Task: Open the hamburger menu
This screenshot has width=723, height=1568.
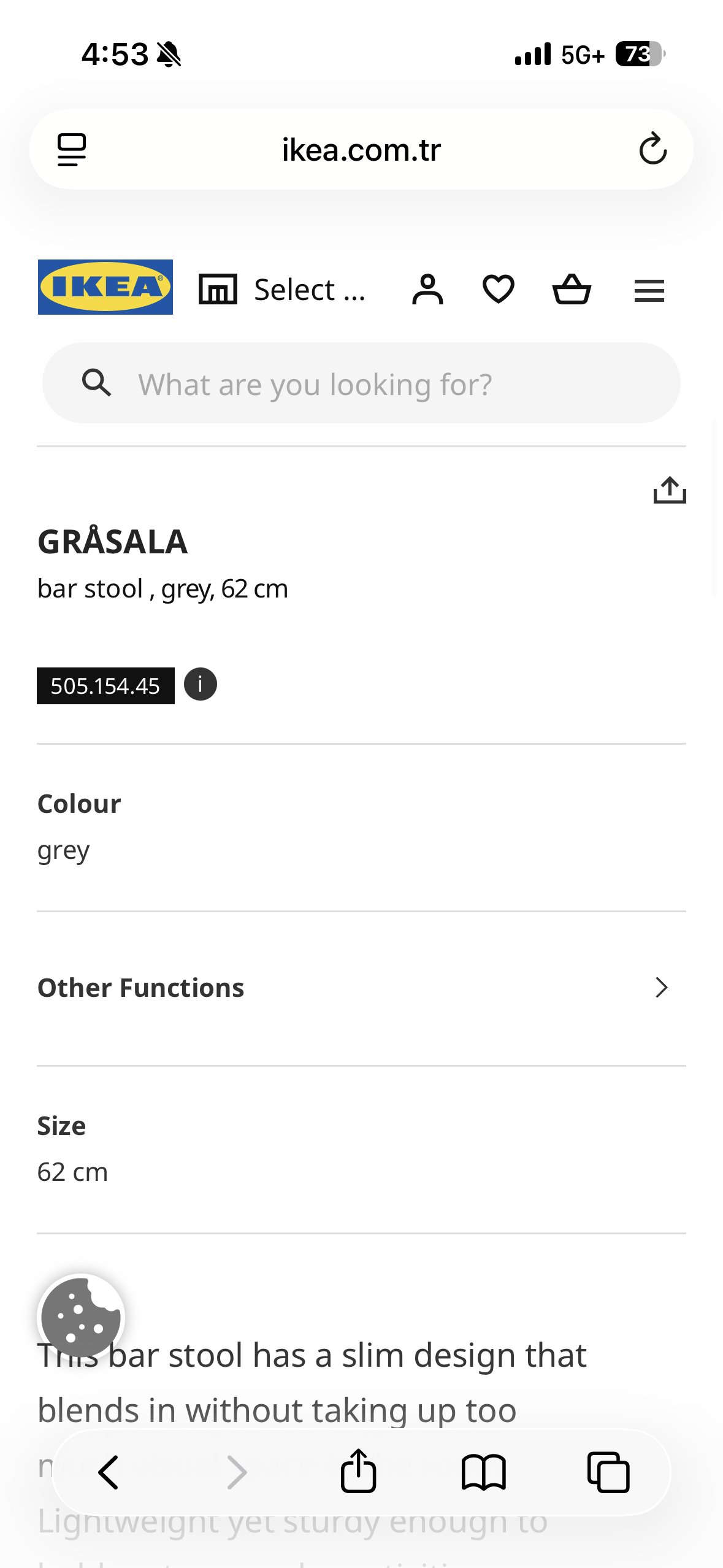Action: (x=649, y=291)
